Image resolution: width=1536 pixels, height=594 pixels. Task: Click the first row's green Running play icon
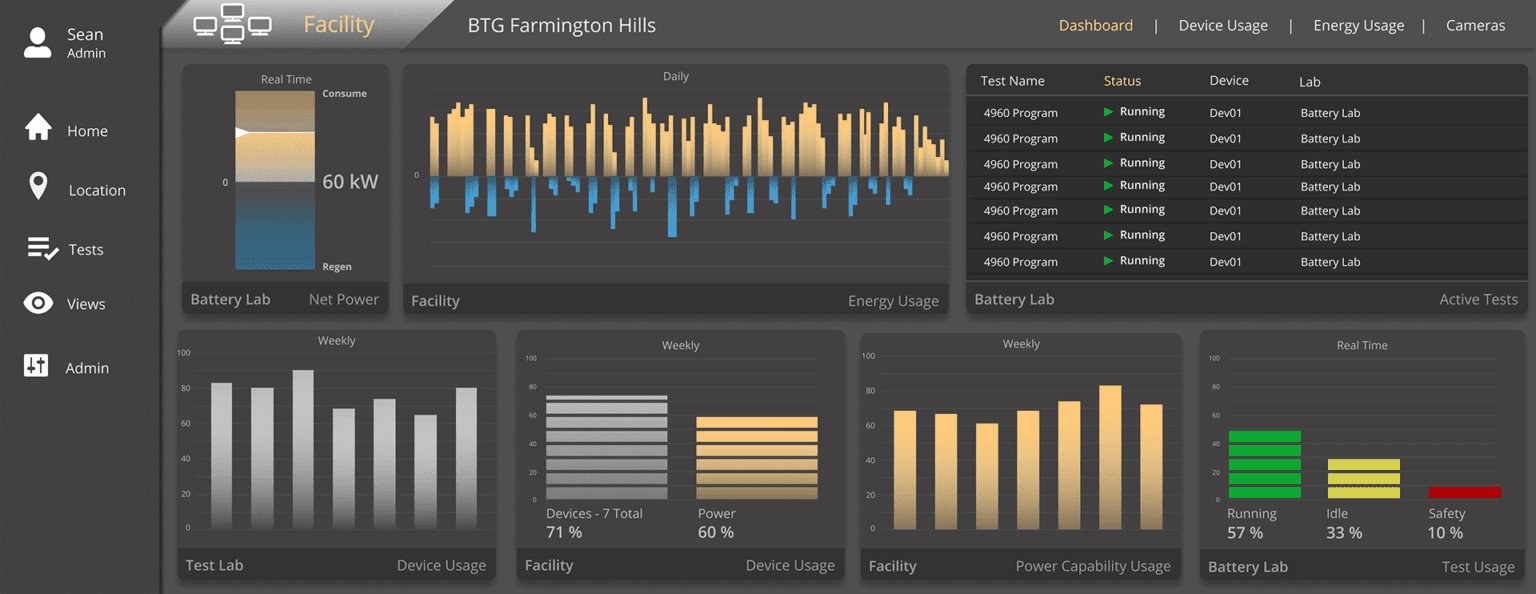(1108, 112)
